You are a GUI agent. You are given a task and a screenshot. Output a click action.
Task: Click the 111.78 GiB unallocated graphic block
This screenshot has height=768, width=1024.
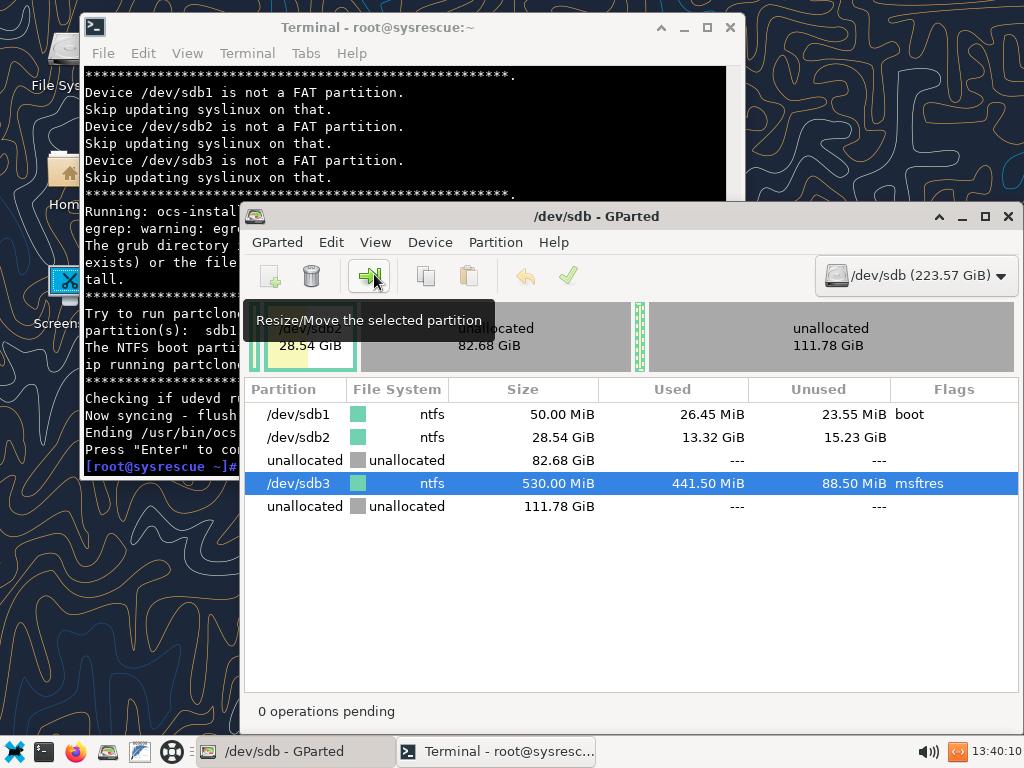point(830,337)
